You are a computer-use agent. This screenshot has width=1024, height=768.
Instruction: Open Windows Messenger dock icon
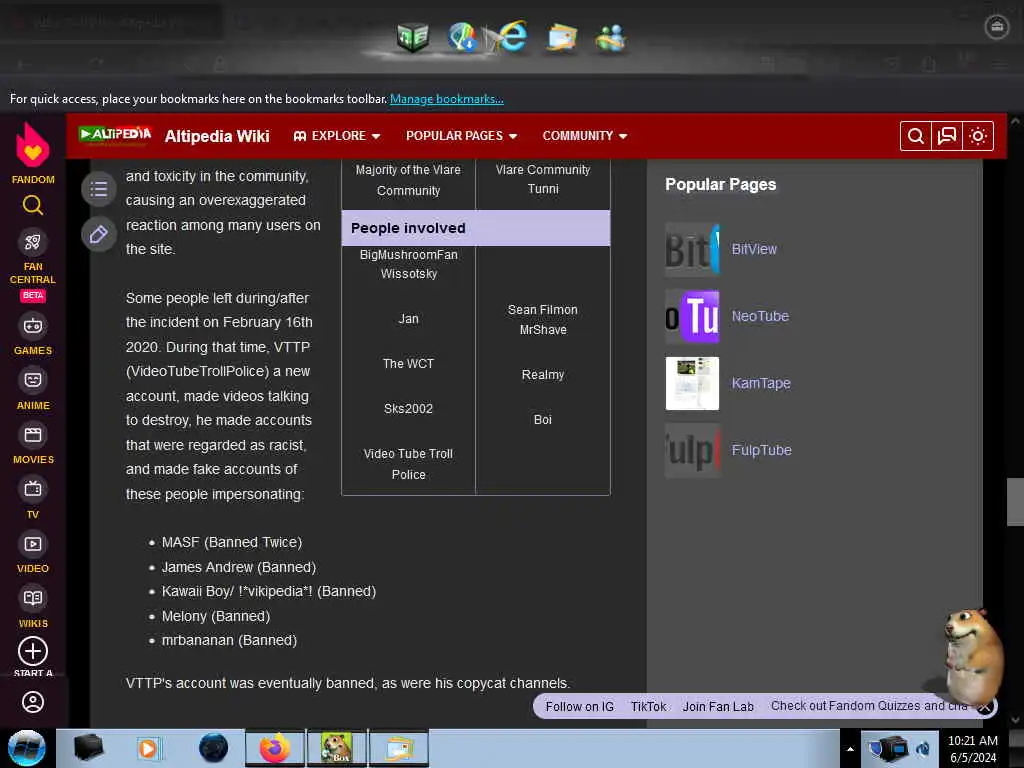[x=611, y=38]
